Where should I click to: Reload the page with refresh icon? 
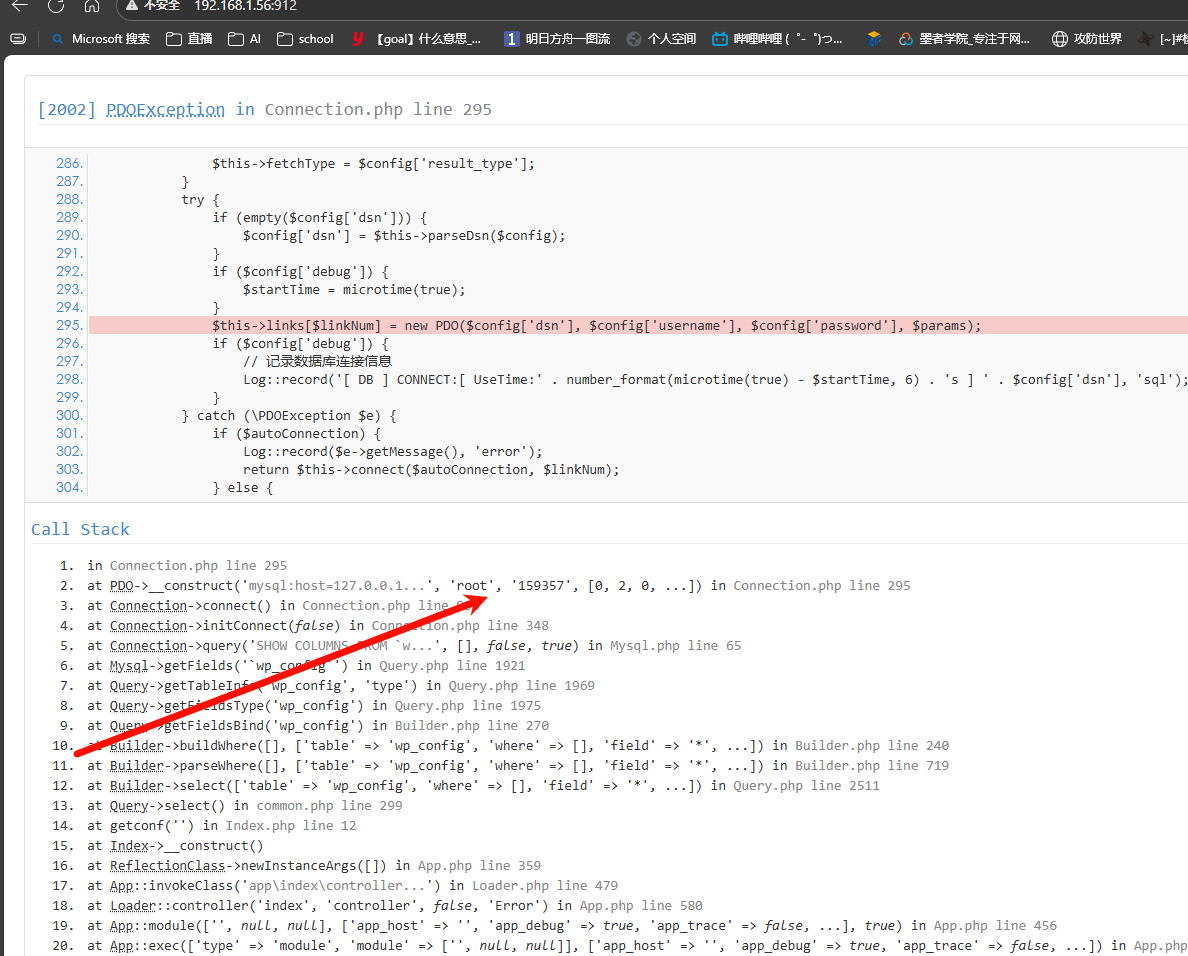tap(56, 6)
